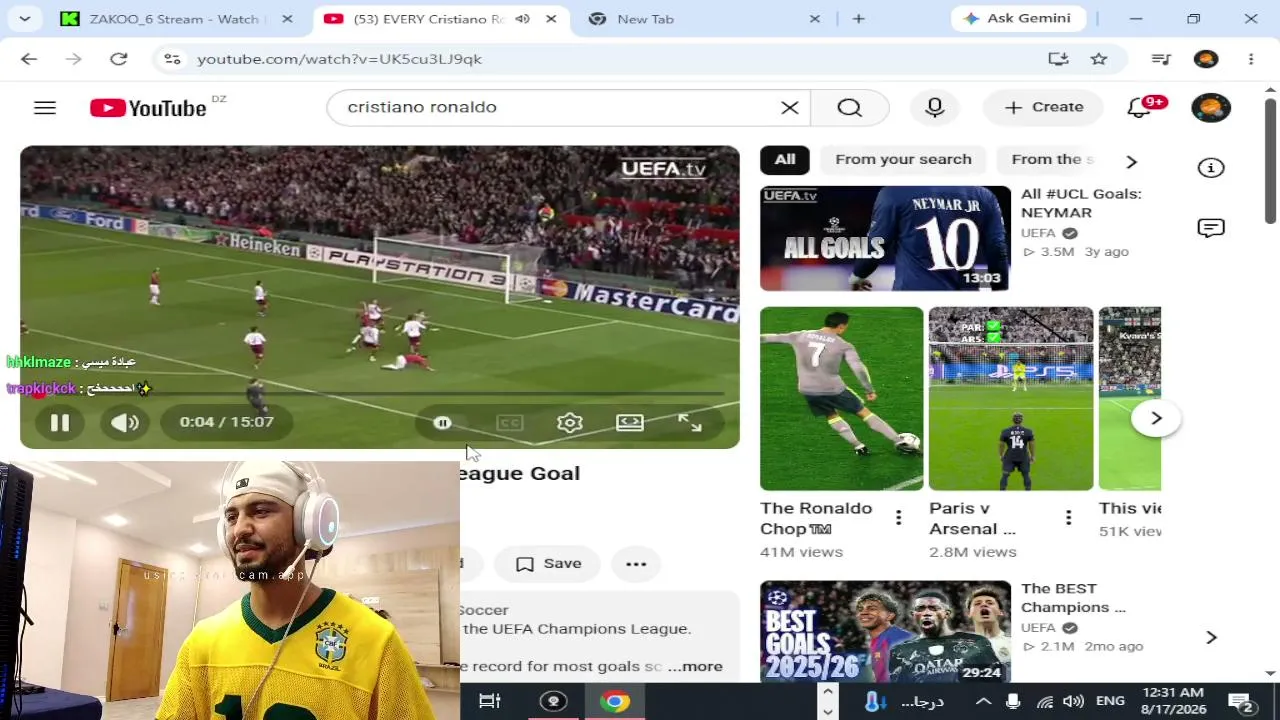Screen dimensions: 1280x720
Task: Save the video to a playlist
Action: click(548, 564)
